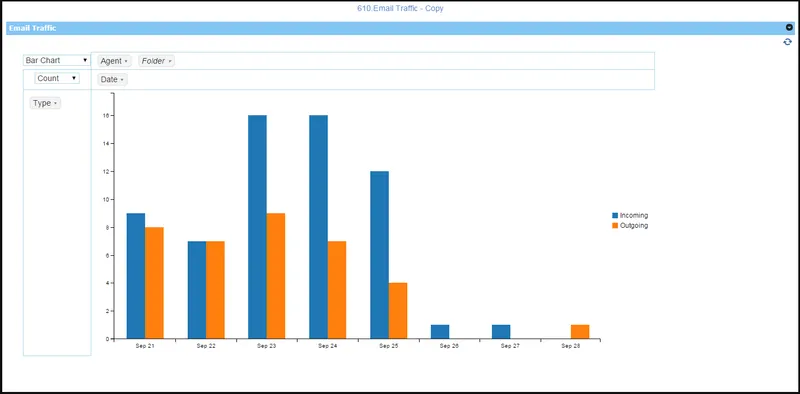
Task: Open the Date field filter
Action: 112,79
